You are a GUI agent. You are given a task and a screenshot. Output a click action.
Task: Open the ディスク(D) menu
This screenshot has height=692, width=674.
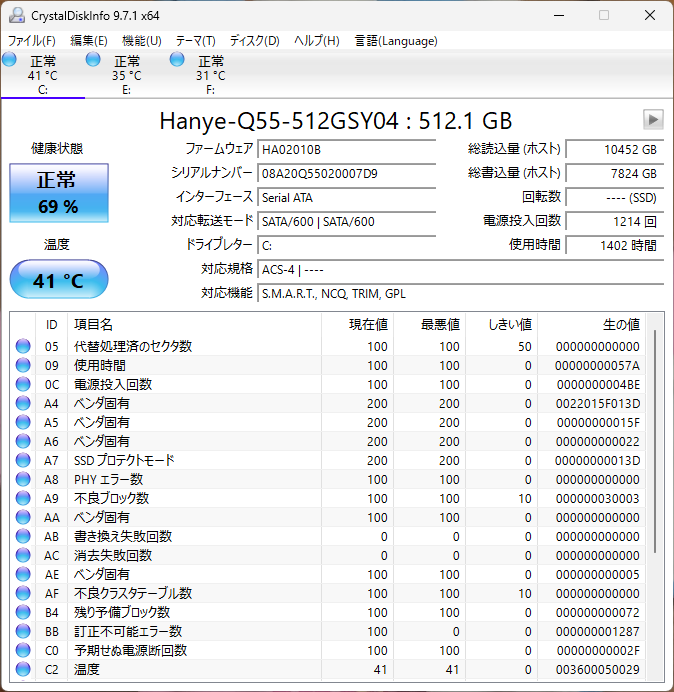(255, 41)
